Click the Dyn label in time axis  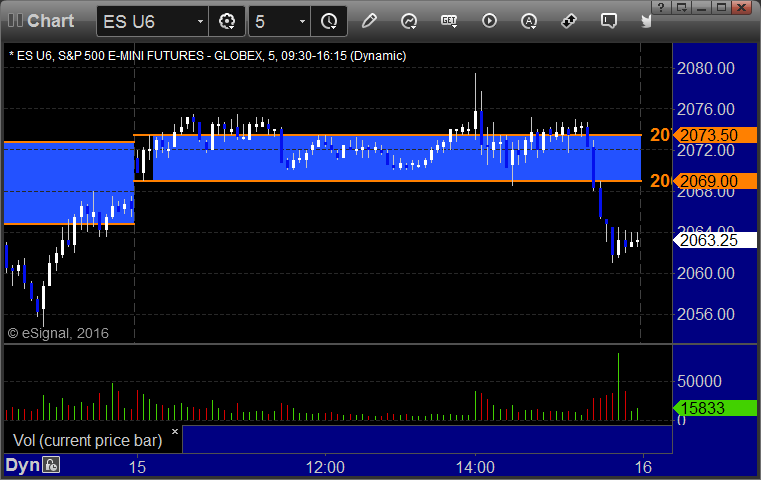22,465
